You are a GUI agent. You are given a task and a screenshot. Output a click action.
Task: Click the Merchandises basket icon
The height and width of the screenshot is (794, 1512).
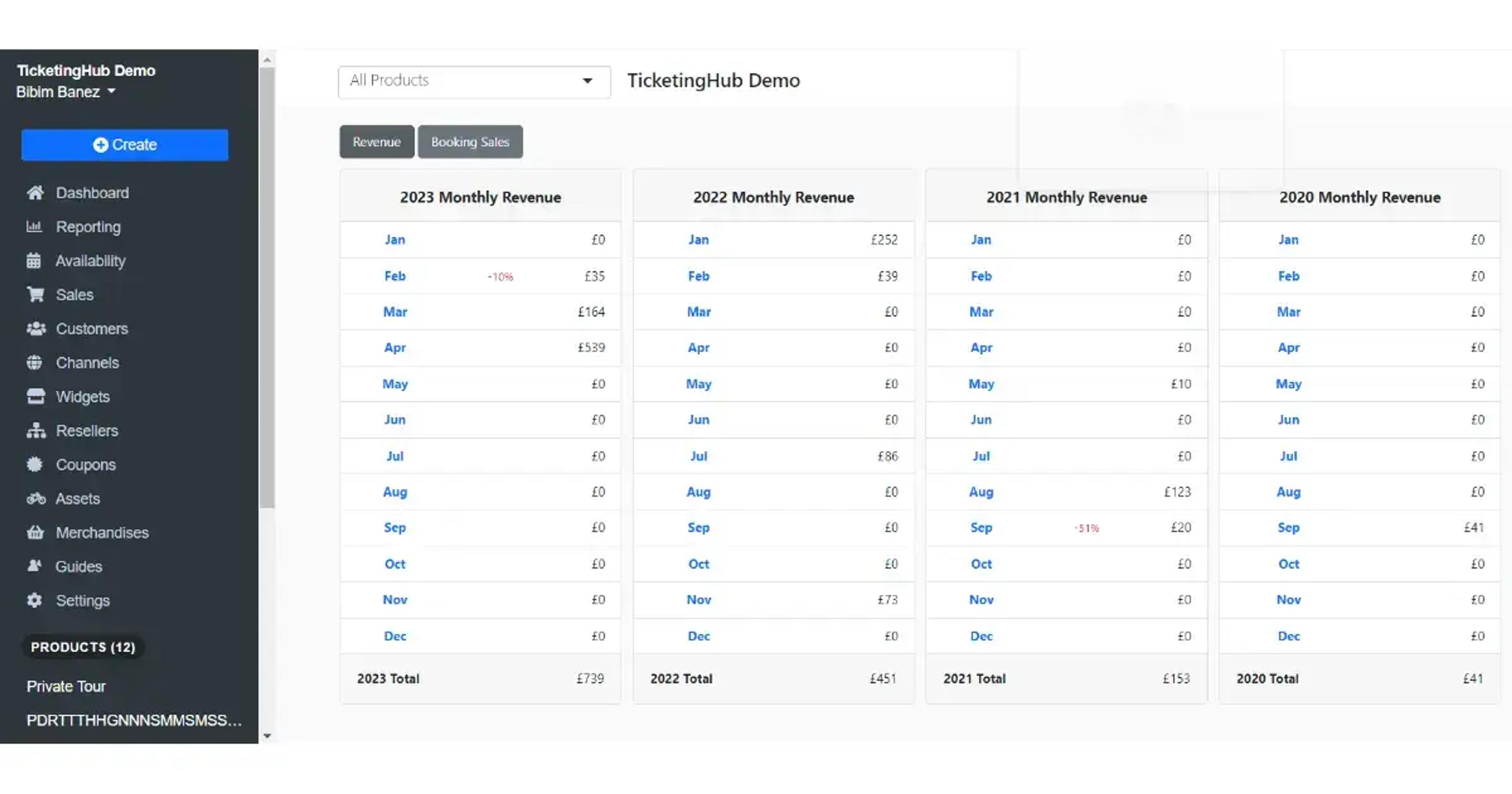pyautogui.click(x=35, y=532)
